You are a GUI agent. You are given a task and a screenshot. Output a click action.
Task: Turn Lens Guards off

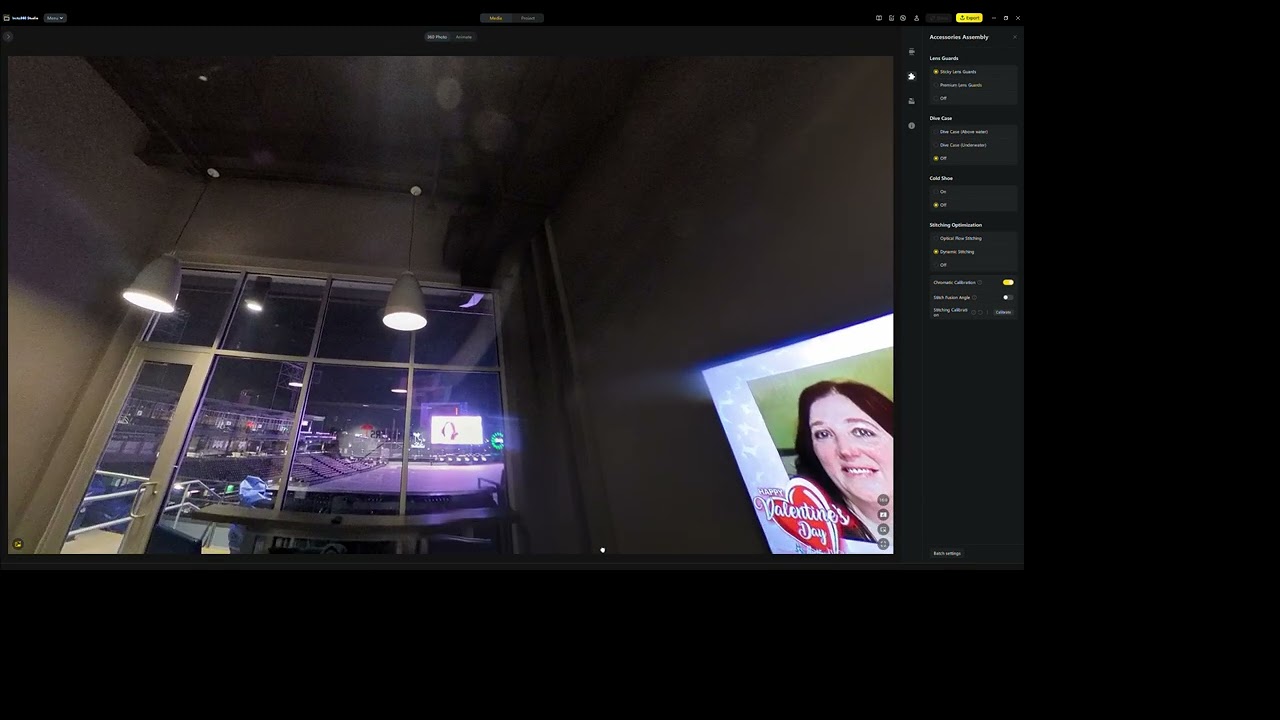tap(940, 98)
